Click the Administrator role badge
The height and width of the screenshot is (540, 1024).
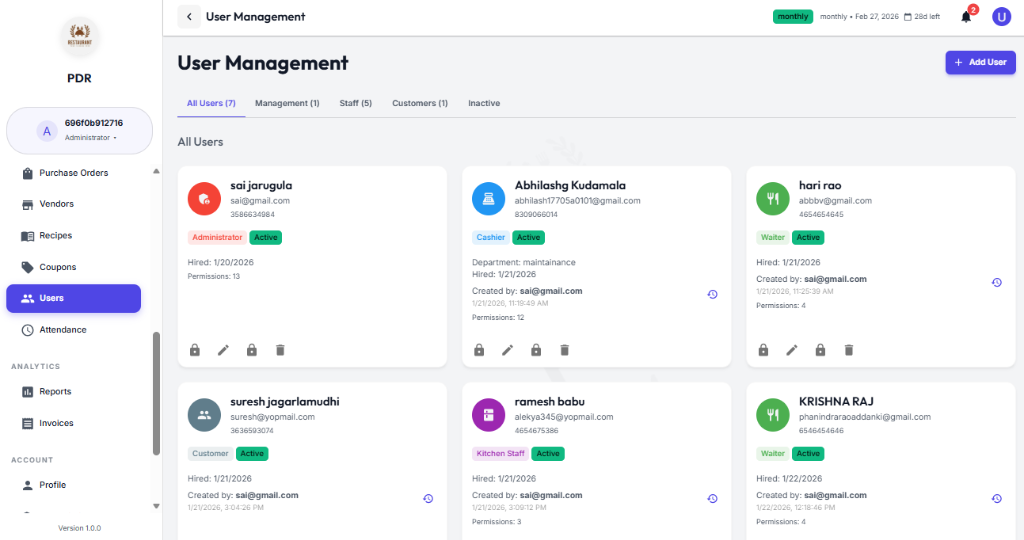(217, 238)
